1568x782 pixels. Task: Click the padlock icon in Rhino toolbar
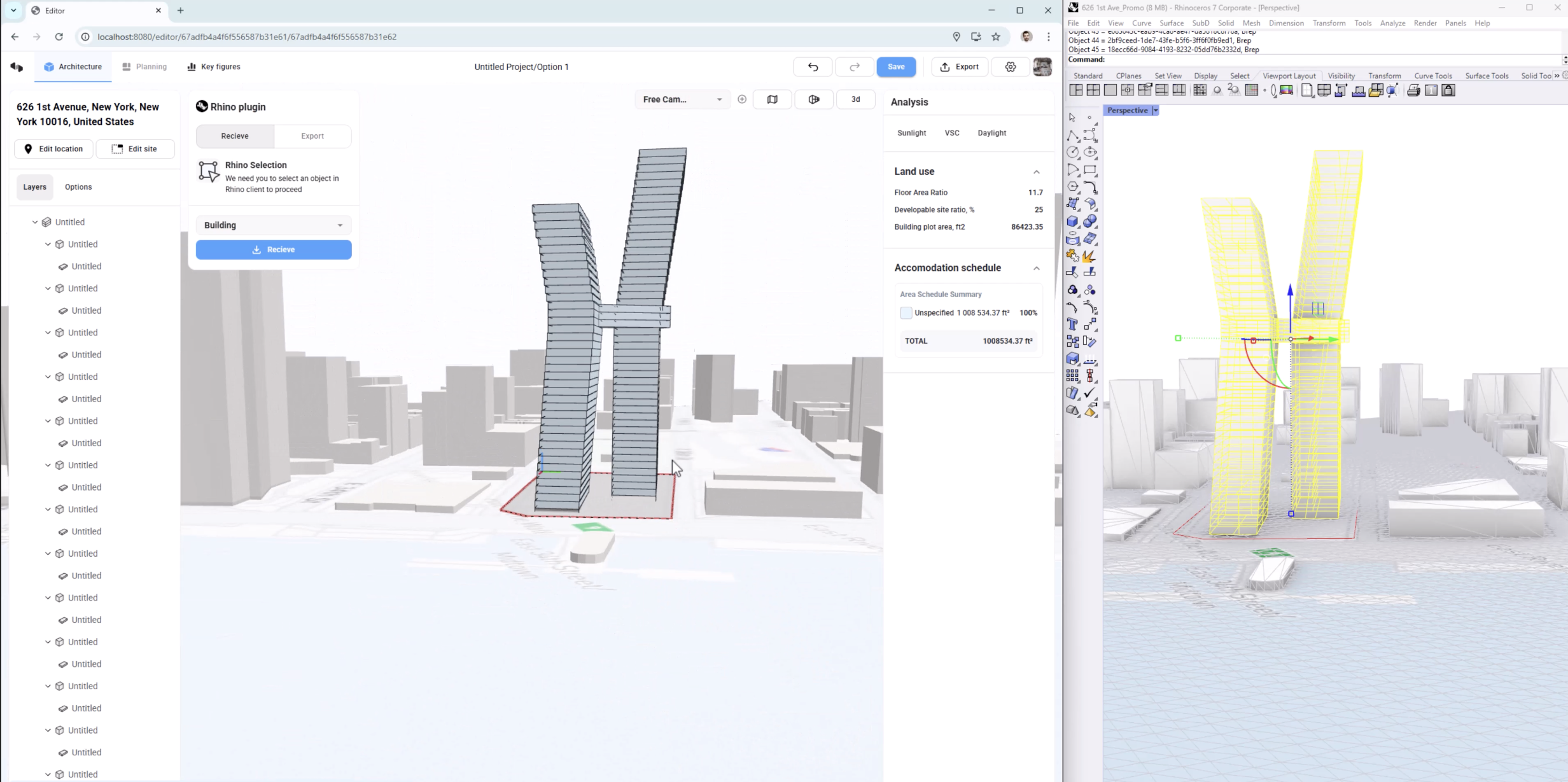tap(1448, 90)
